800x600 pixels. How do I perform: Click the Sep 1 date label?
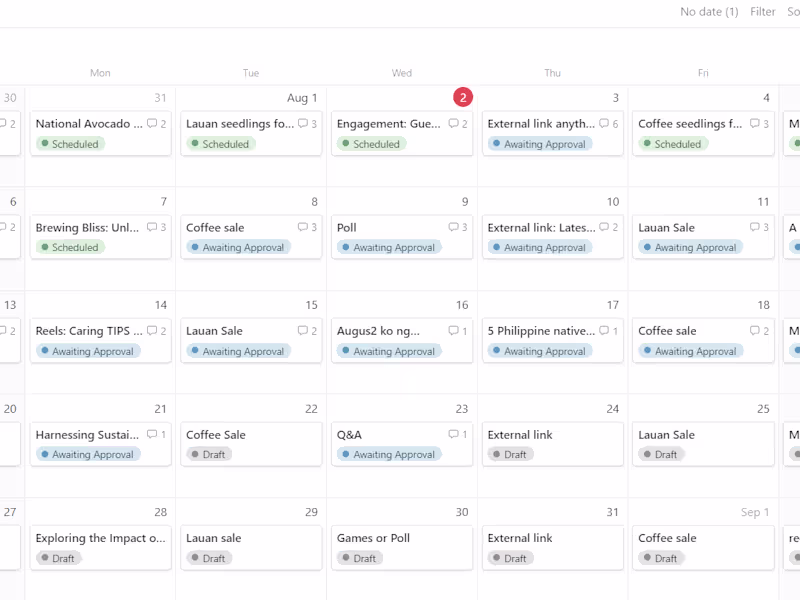(x=755, y=512)
